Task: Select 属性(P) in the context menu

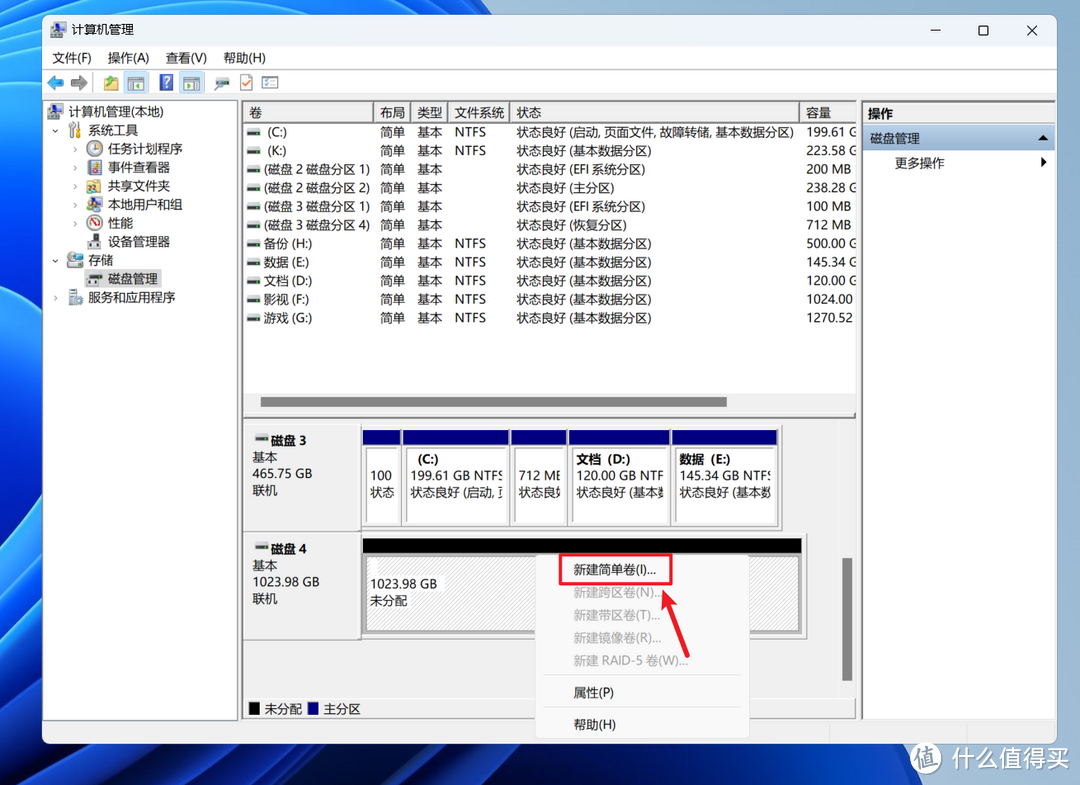Action: [x=593, y=692]
